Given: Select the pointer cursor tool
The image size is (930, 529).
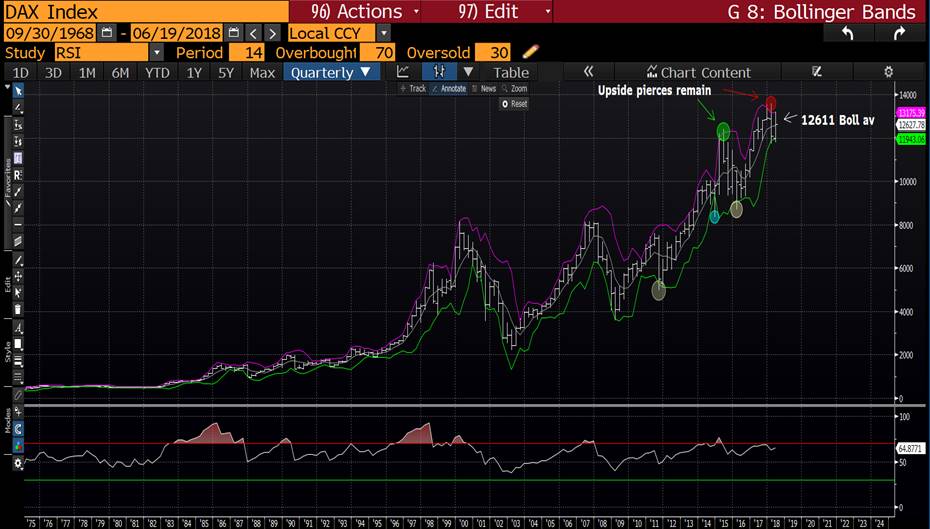Looking at the screenshot, I should 18,91.
